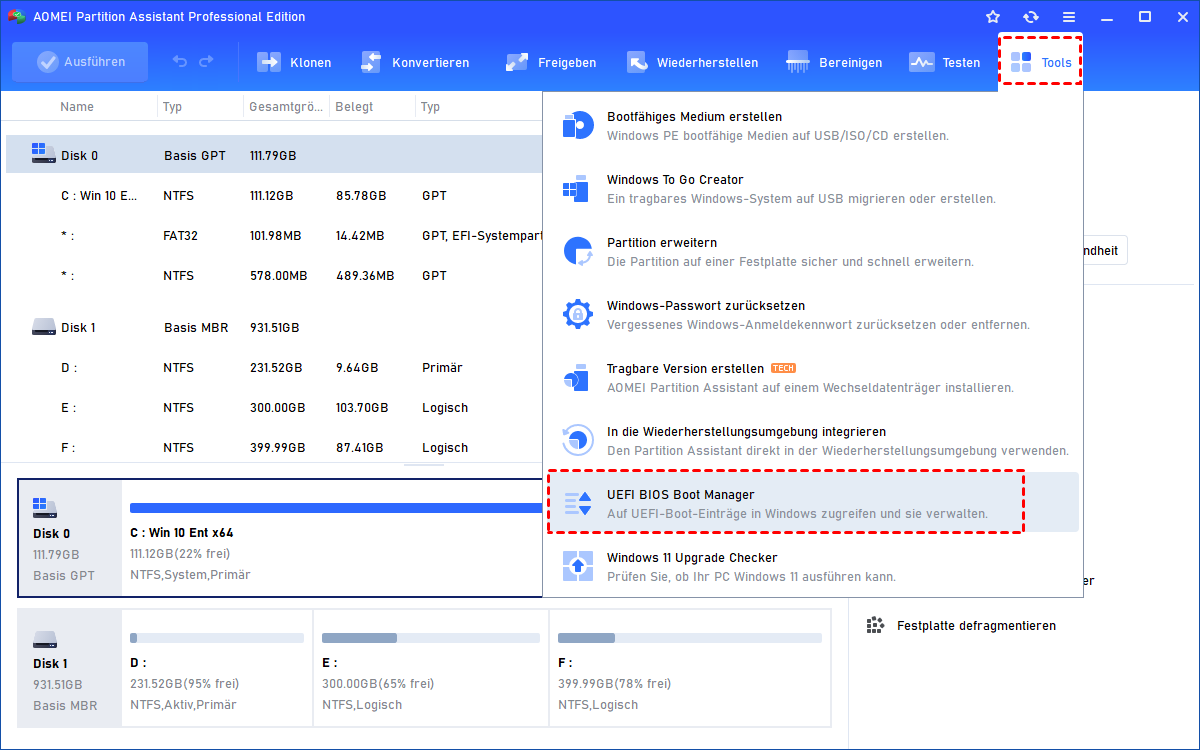Click the Belegt column header
Image resolution: width=1200 pixels, height=750 pixels.
point(354,107)
